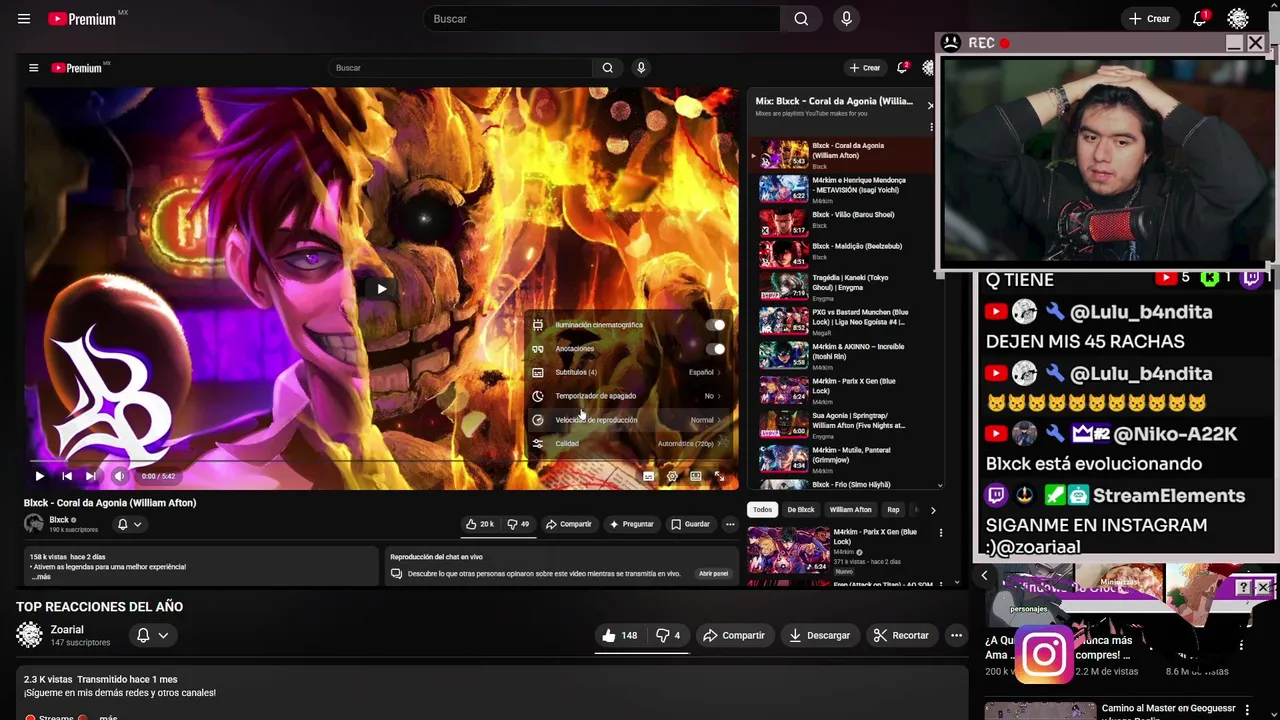
Task: Play video from control bar
Action: (39, 476)
